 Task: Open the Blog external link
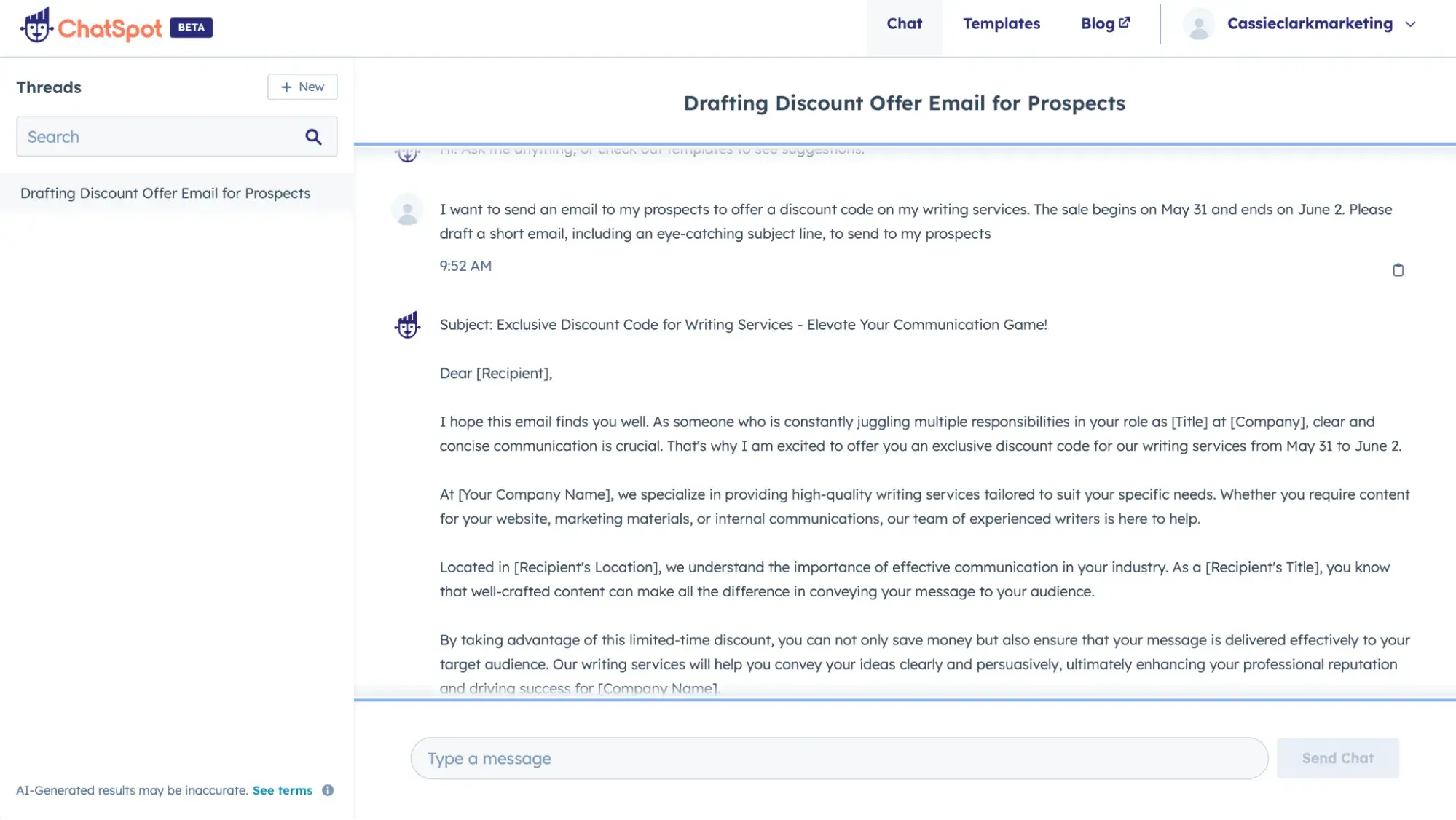[1105, 24]
